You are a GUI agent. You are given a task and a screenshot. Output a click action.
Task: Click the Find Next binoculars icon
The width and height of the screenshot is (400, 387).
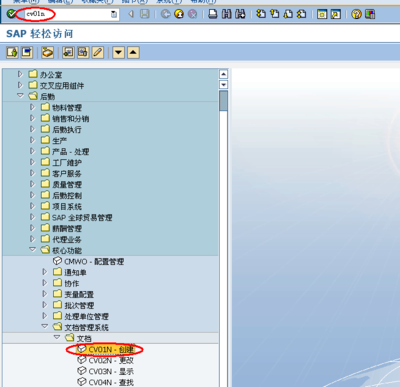tap(240, 14)
